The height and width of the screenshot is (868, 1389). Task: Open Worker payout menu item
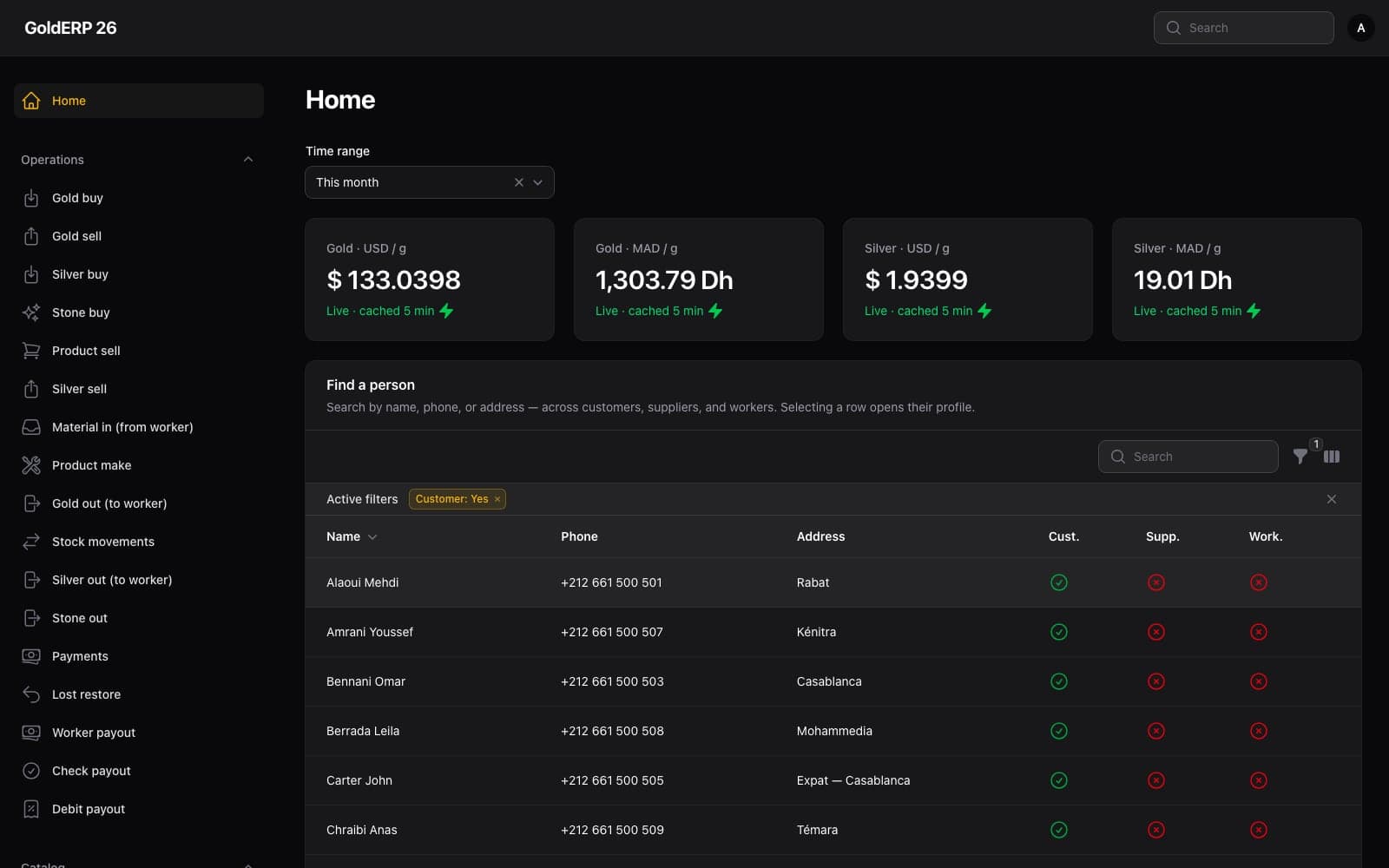click(x=139, y=733)
